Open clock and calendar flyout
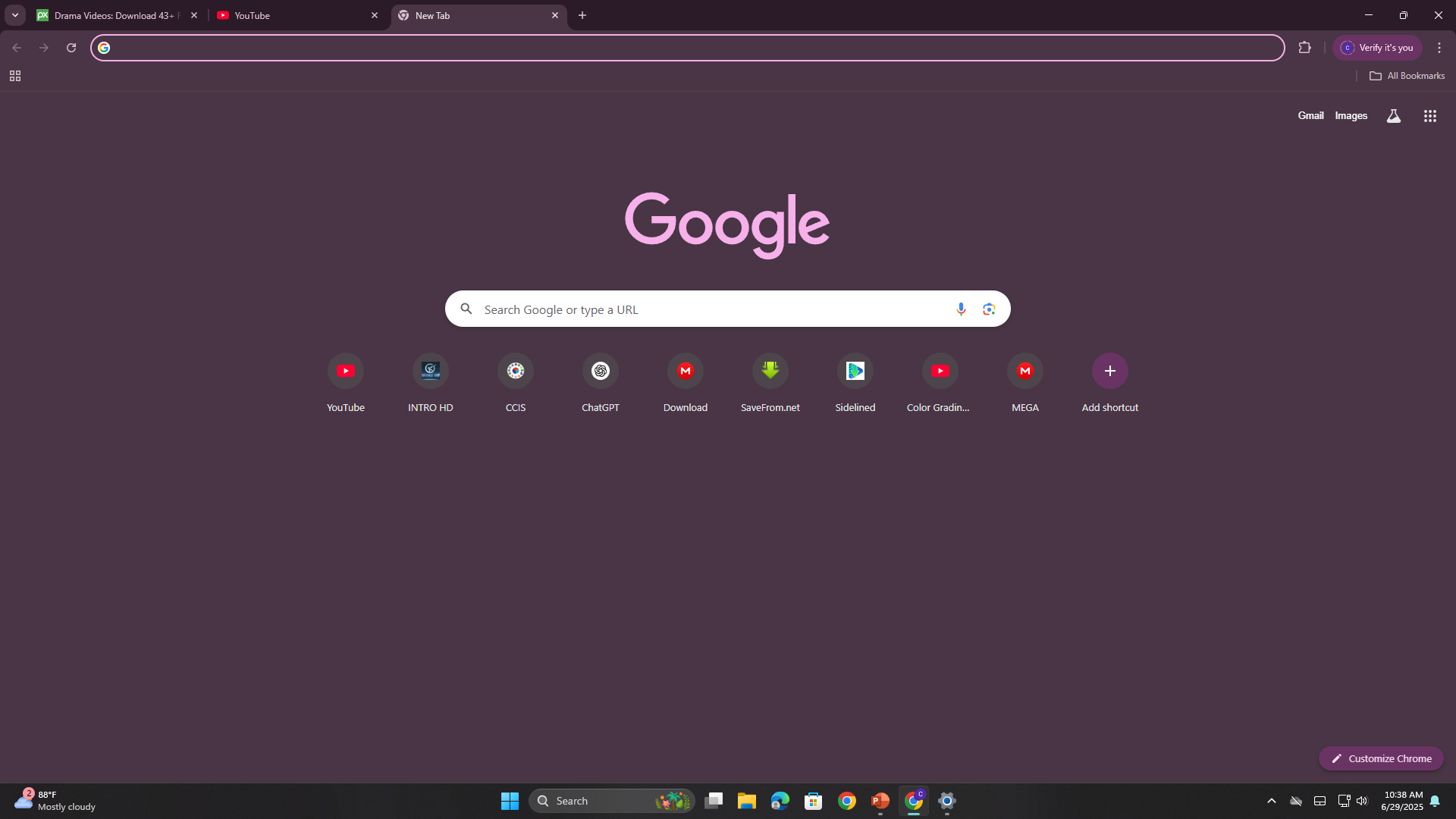Screen dimensions: 1456x819 point(1402,801)
